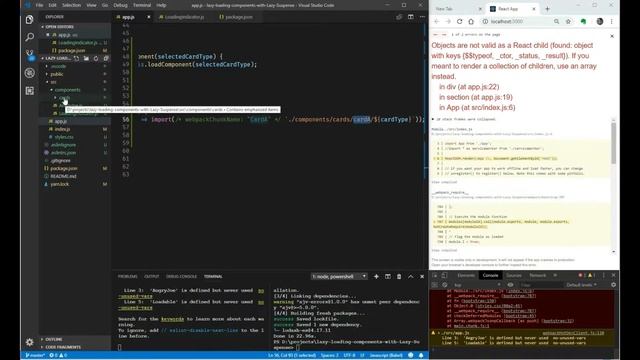Image resolution: width=640 pixels, height=360 pixels.
Task: Open the Selection menu
Action: pyautogui.click(x=71, y=5)
